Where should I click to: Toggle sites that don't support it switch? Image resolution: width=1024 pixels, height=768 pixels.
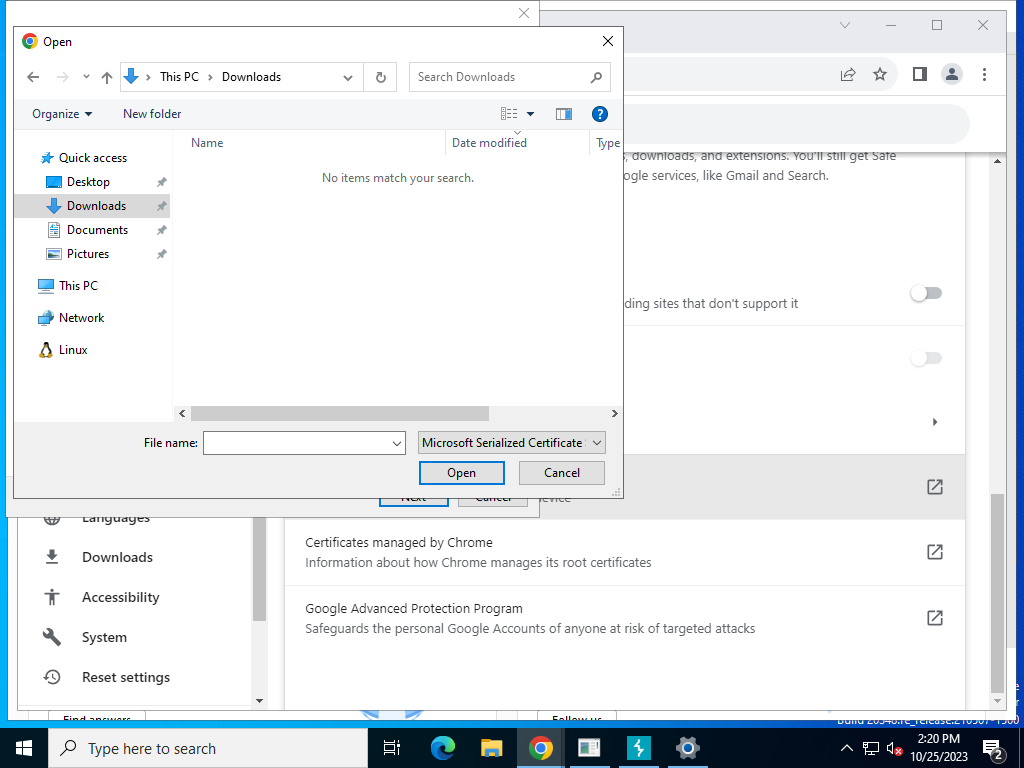(926, 293)
